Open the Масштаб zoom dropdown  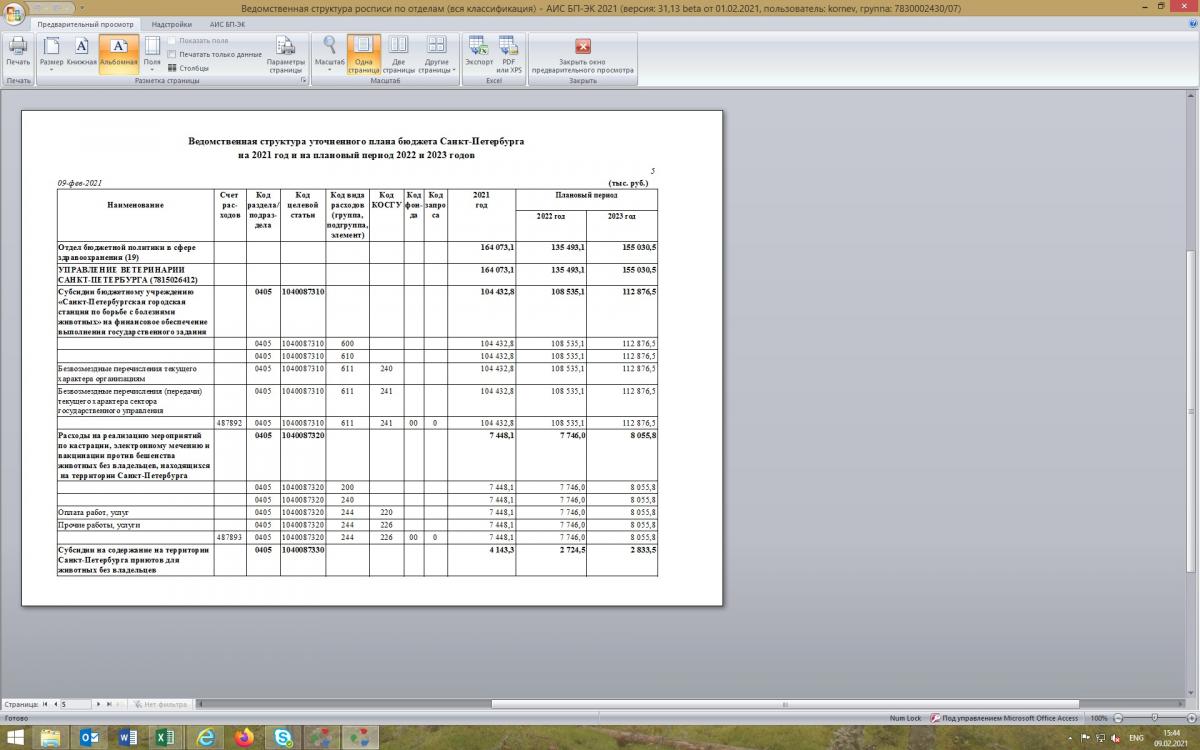point(329,53)
